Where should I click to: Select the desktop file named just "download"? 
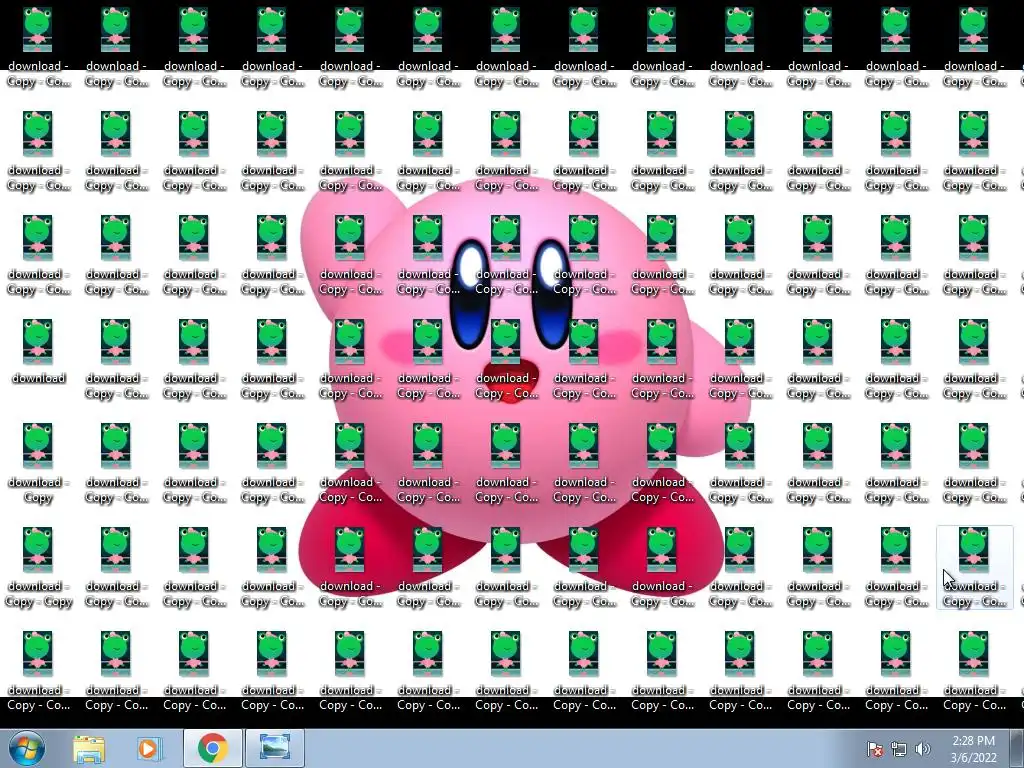point(38,352)
